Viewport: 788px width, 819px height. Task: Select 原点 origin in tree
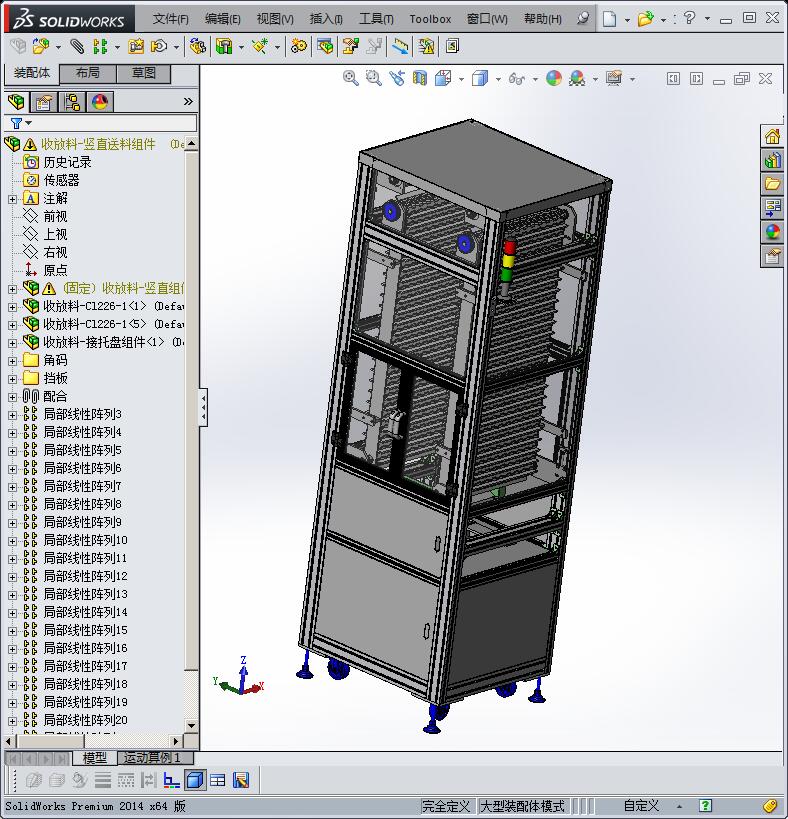click(55, 270)
